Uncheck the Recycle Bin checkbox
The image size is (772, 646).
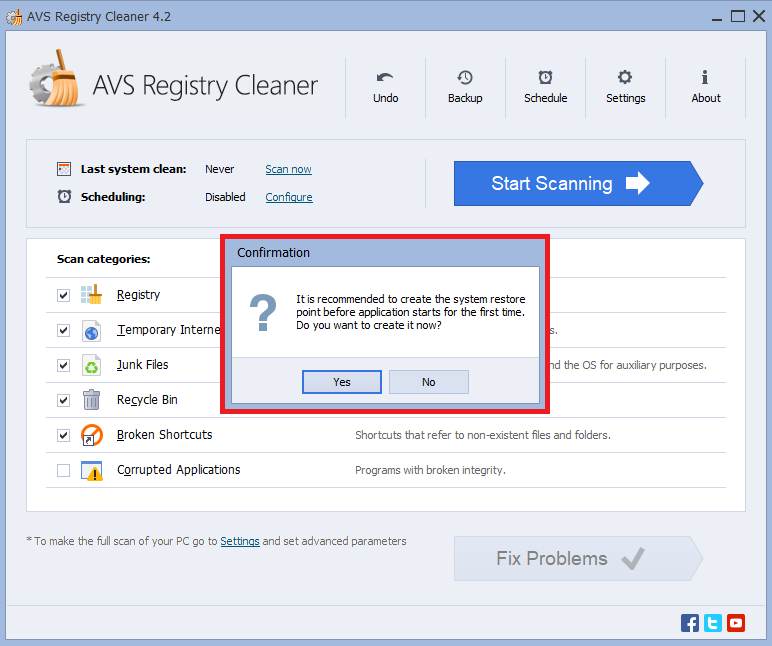click(x=63, y=400)
